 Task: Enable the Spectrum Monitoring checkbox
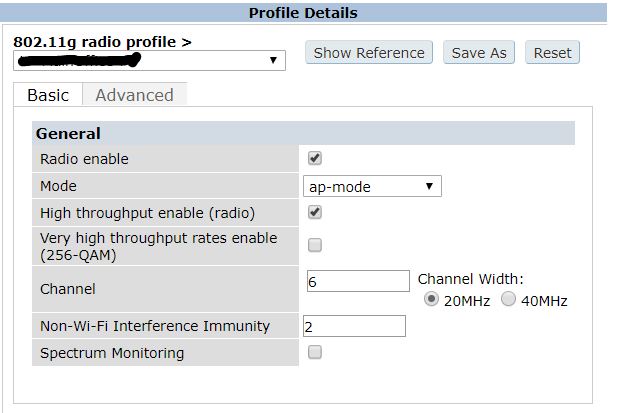[x=315, y=352]
